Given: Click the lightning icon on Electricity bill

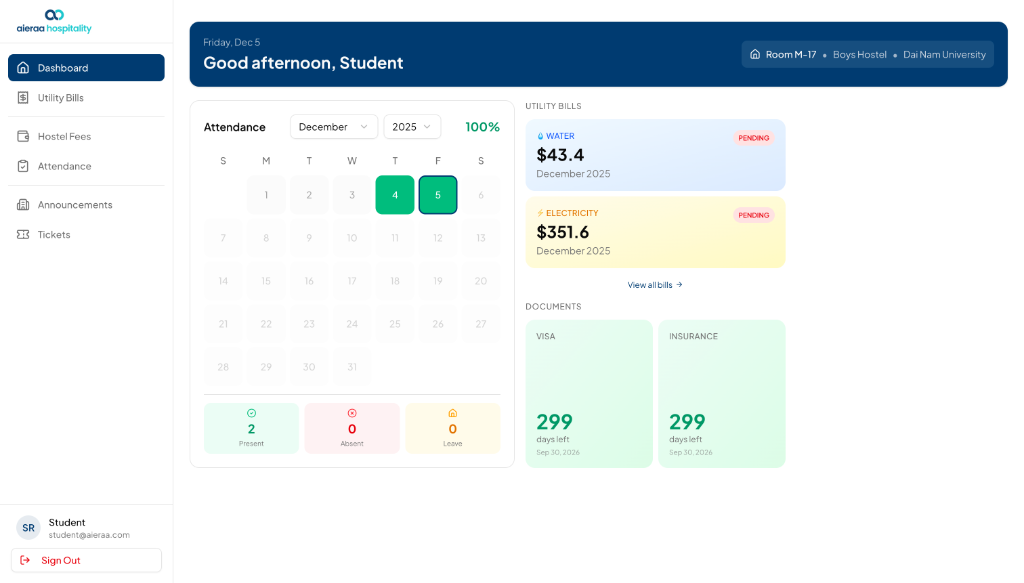Looking at the screenshot, I should coord(540,212).
